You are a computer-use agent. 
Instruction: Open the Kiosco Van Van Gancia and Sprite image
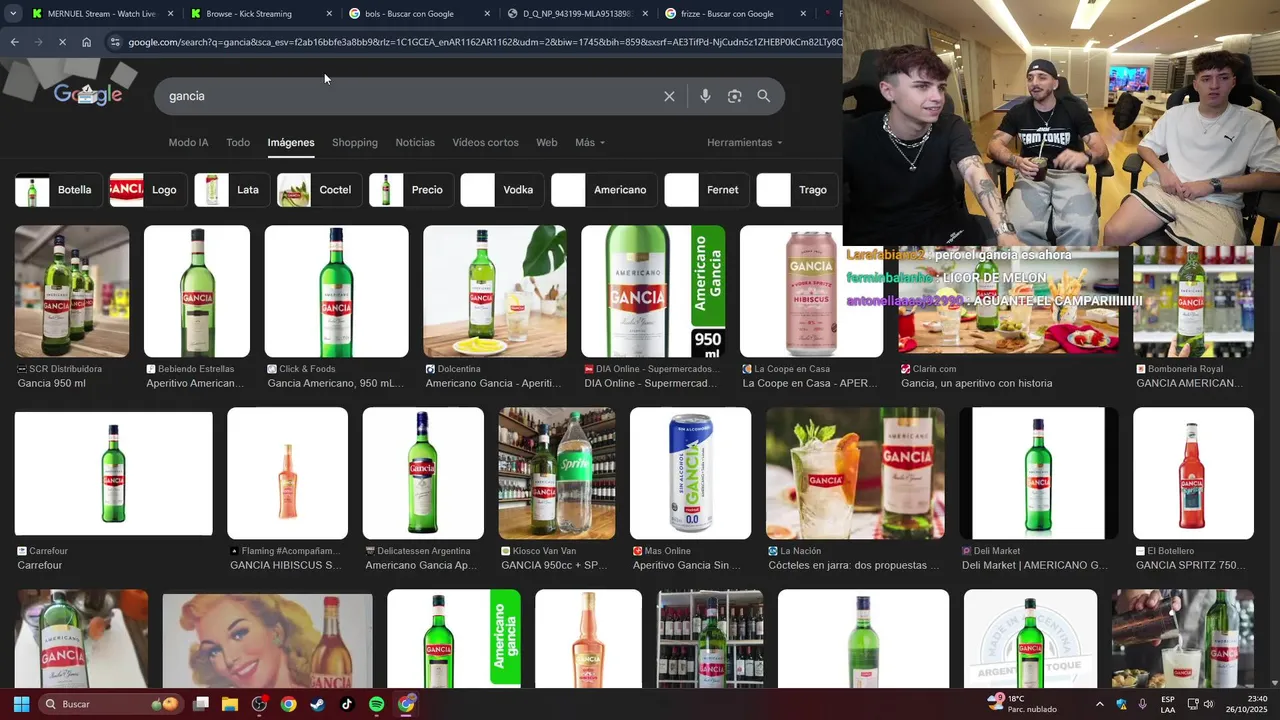(x=557, y=473)
